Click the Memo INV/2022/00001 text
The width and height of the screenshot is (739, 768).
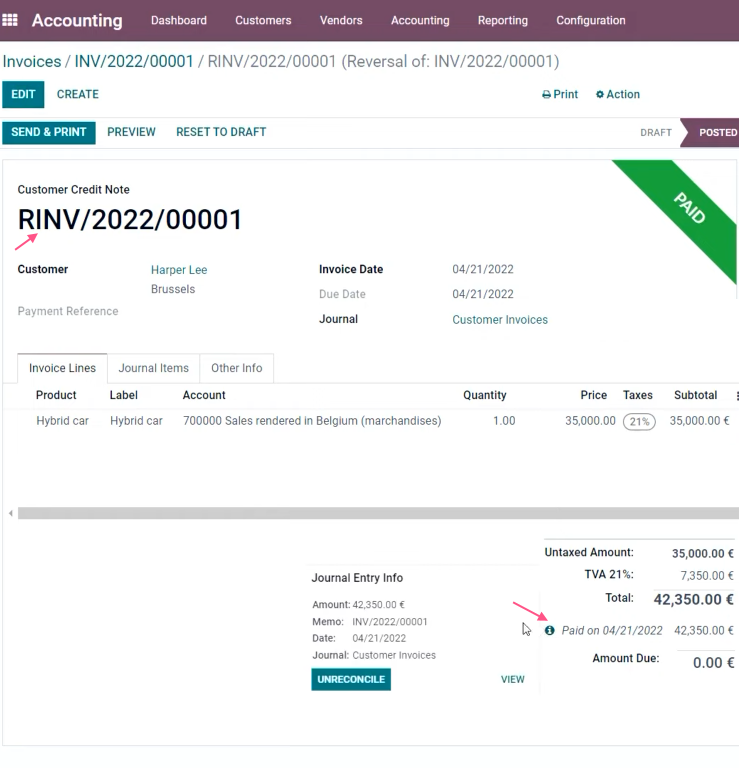[x=390, y=622]
